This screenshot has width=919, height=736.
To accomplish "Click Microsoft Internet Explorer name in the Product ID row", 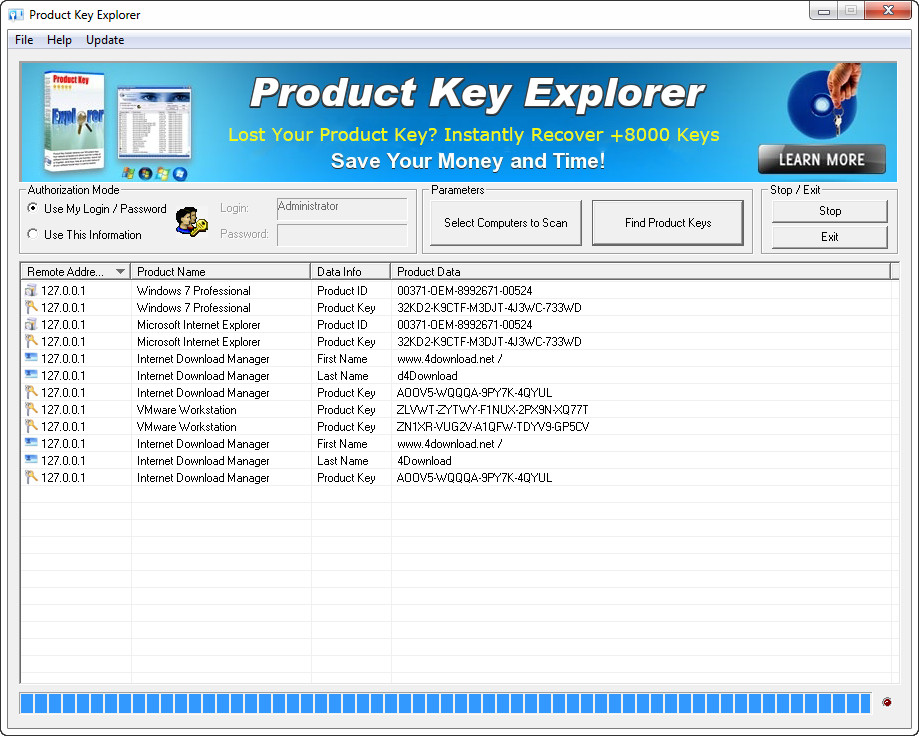I will (x=199, y=325).
